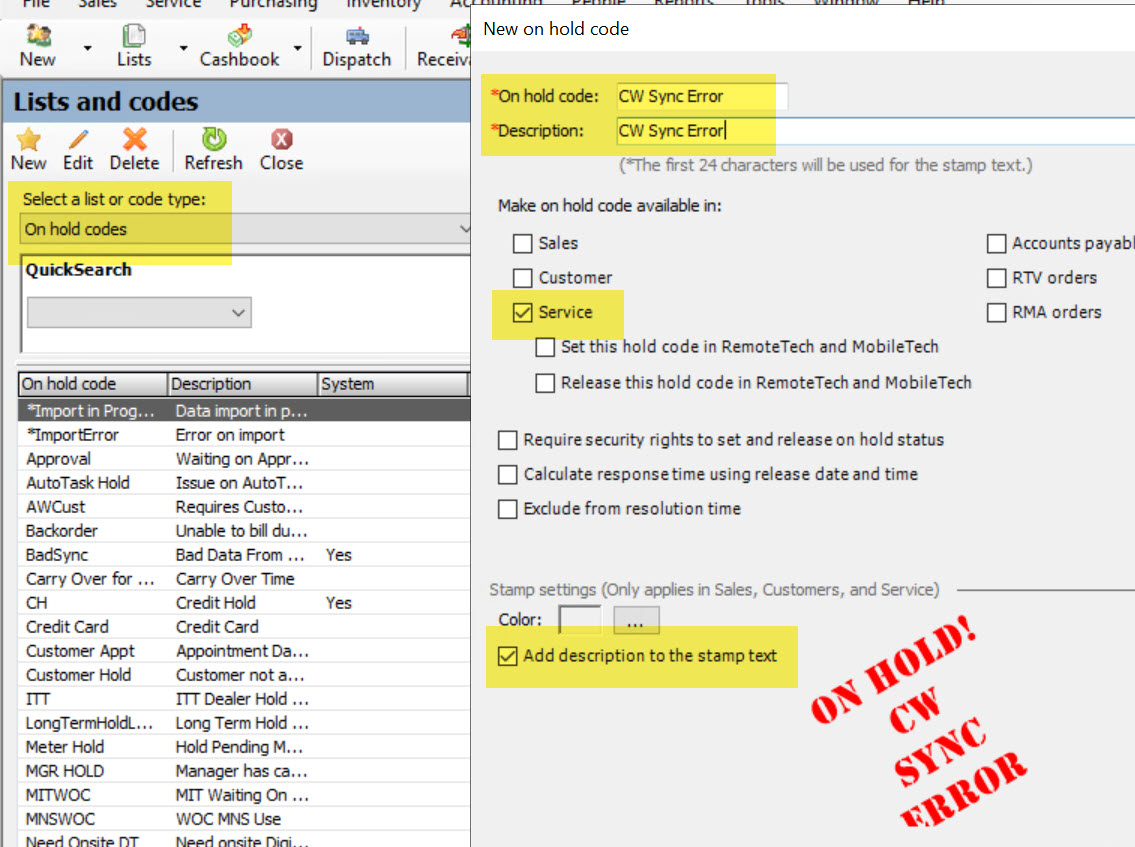Select the Customer Hold row
Viewport: 1135px width, 847px height.
point(244,675)
